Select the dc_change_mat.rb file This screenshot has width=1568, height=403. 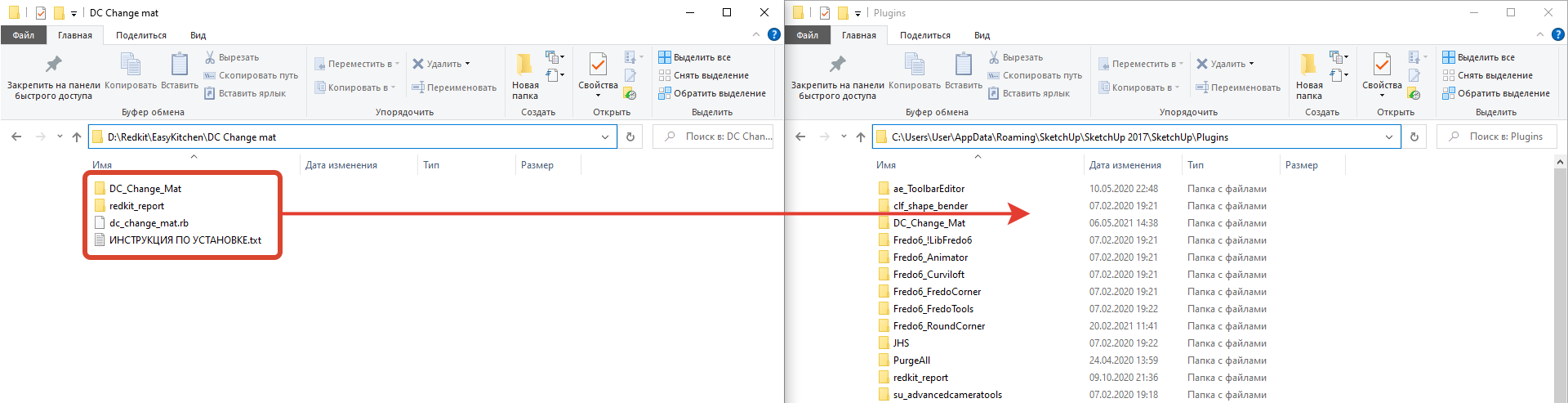click(149, 223)
